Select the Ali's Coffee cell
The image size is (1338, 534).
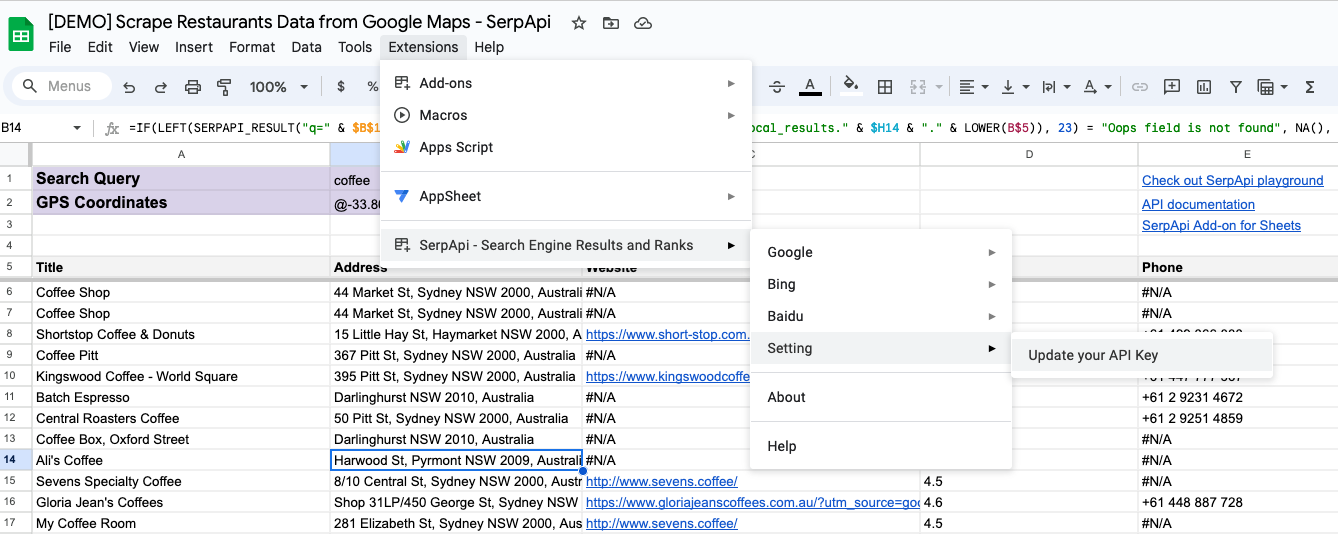pyautogui.click(x=181, y=460)
